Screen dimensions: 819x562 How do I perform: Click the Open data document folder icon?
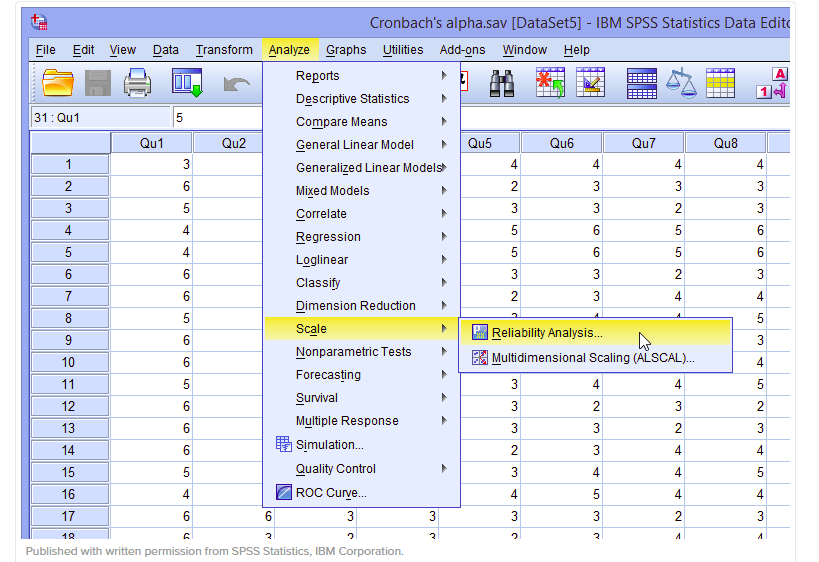pyautogui.click(x=57, y=83)
